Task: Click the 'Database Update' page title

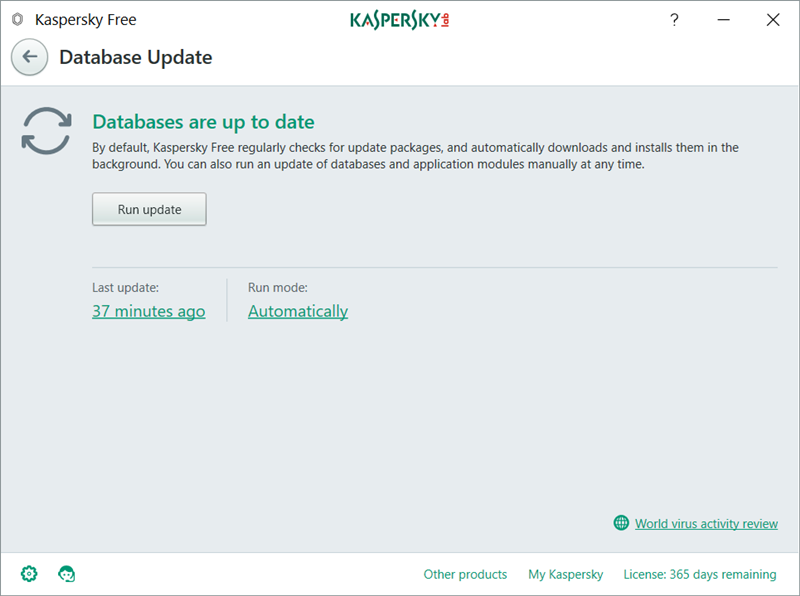Action: (136, 57)
